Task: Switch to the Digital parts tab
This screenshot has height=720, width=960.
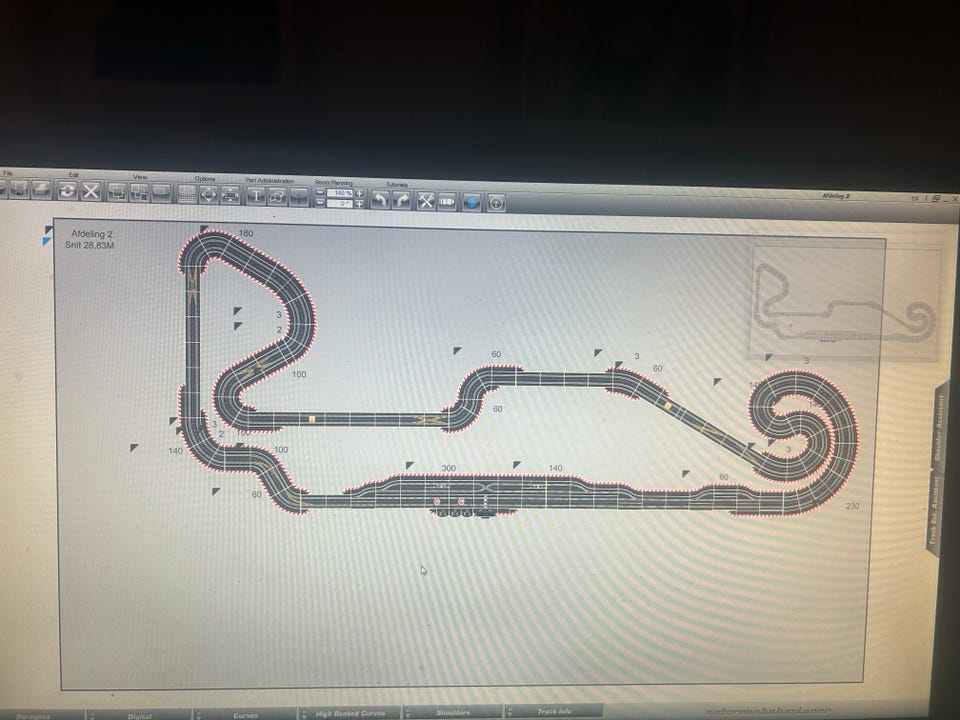Action: (140, 716)
